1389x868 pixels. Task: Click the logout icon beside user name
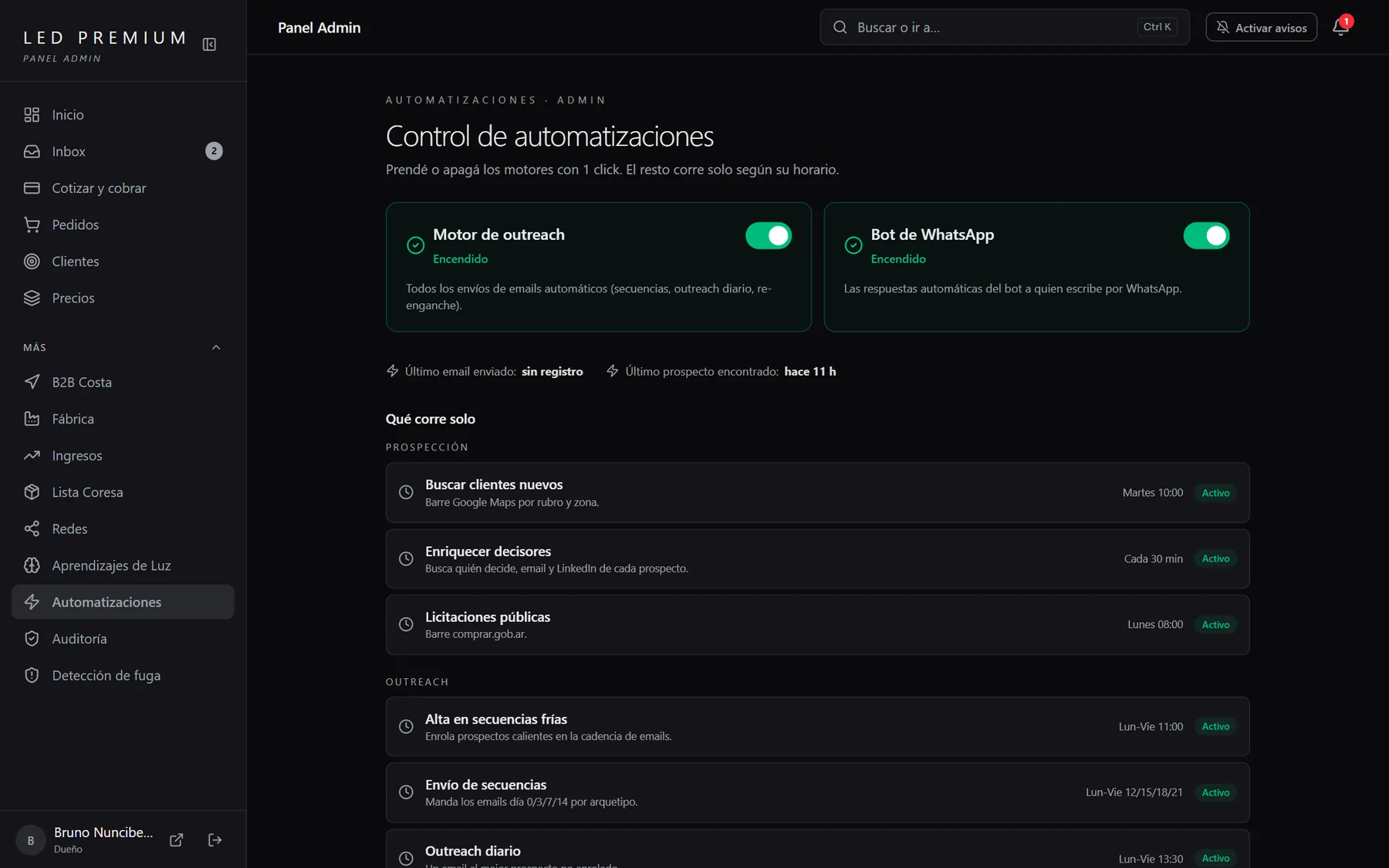pyautogui.click(x=215, y=839)
